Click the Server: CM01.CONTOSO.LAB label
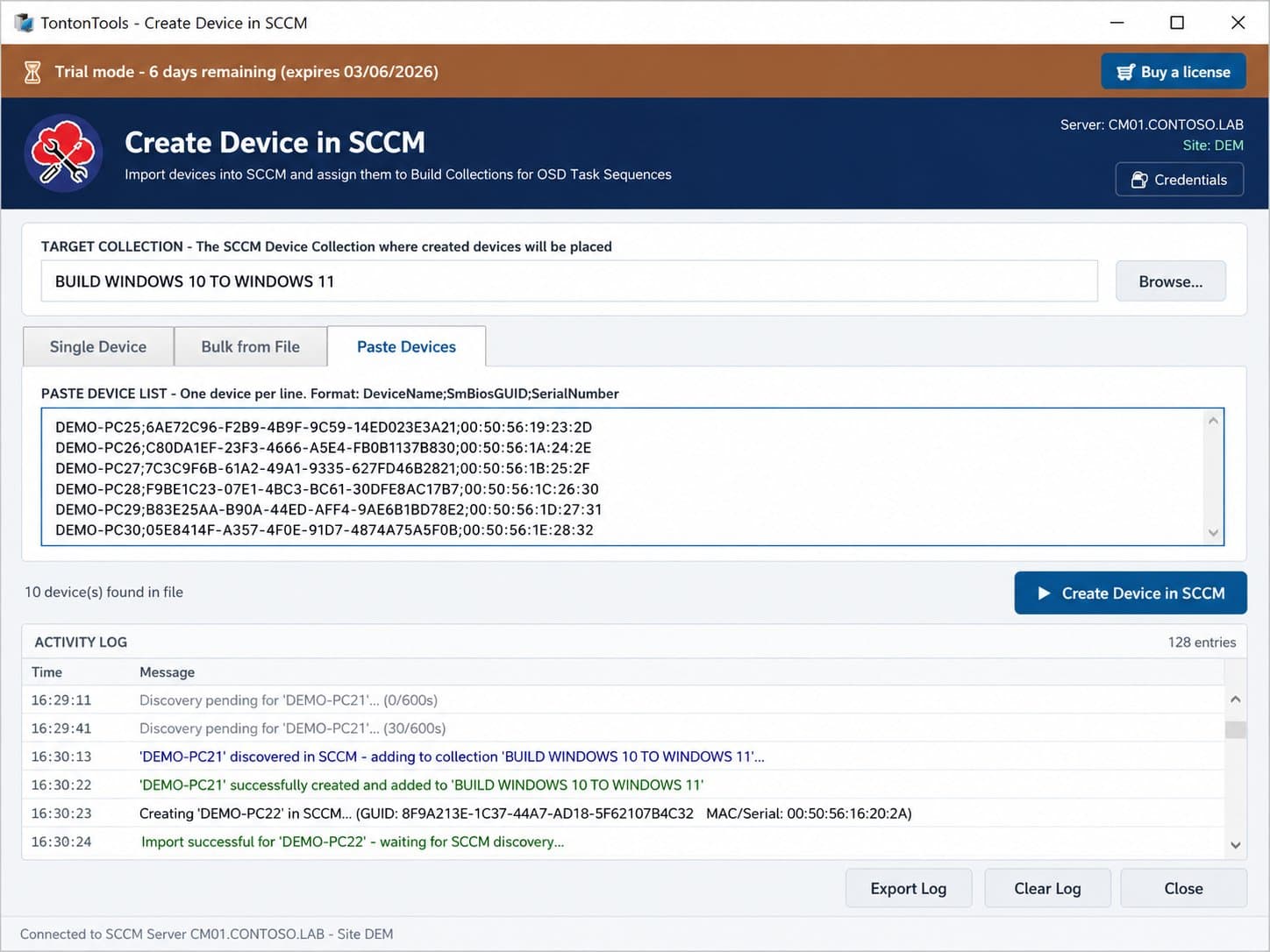The image size is (1270, 952). 1152,124
